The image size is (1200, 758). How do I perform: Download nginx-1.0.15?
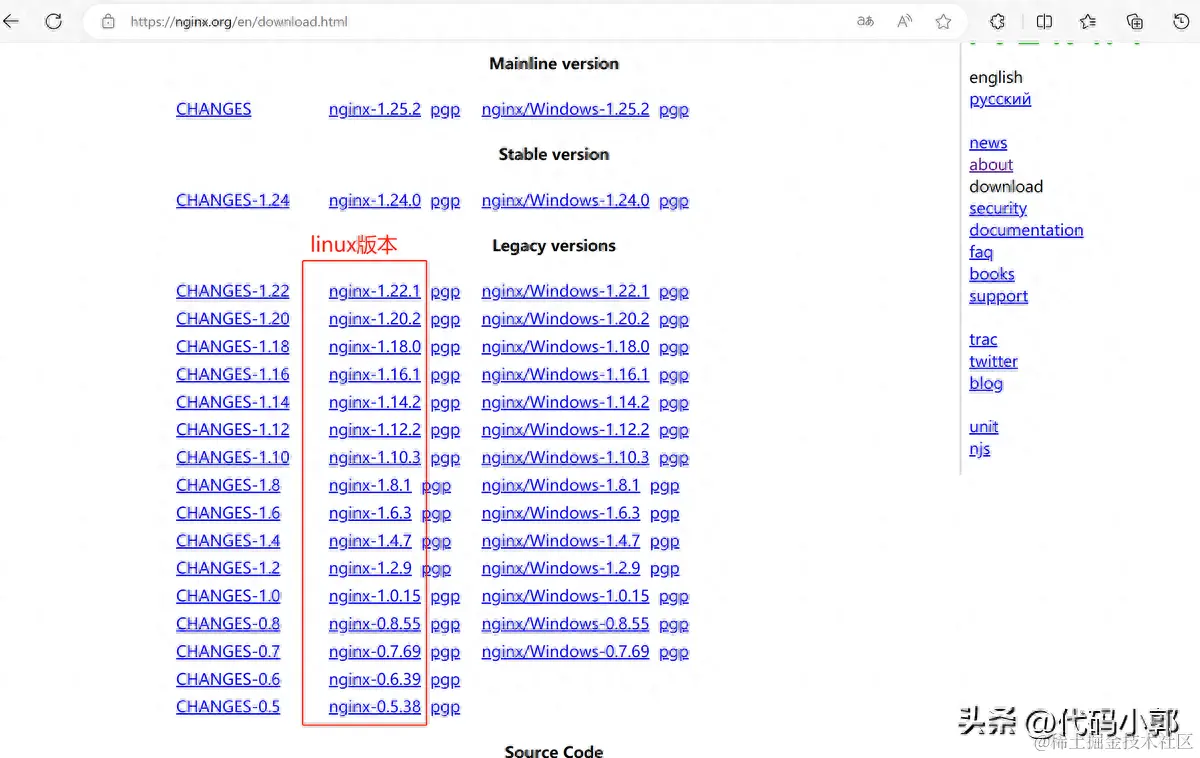(375, 596)
